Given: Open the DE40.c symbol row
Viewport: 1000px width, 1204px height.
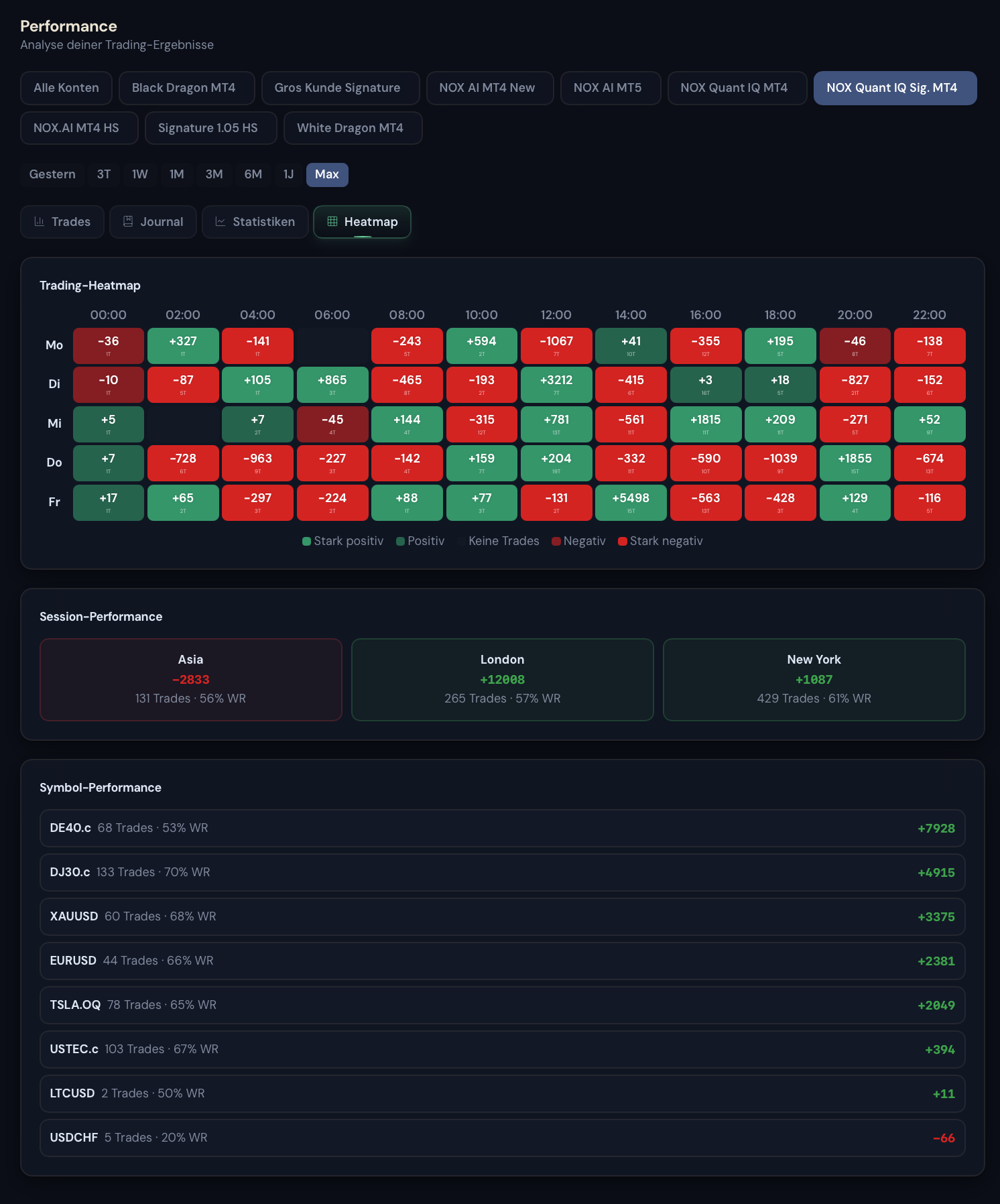Looking at the screenshot, I should [503, 828].
